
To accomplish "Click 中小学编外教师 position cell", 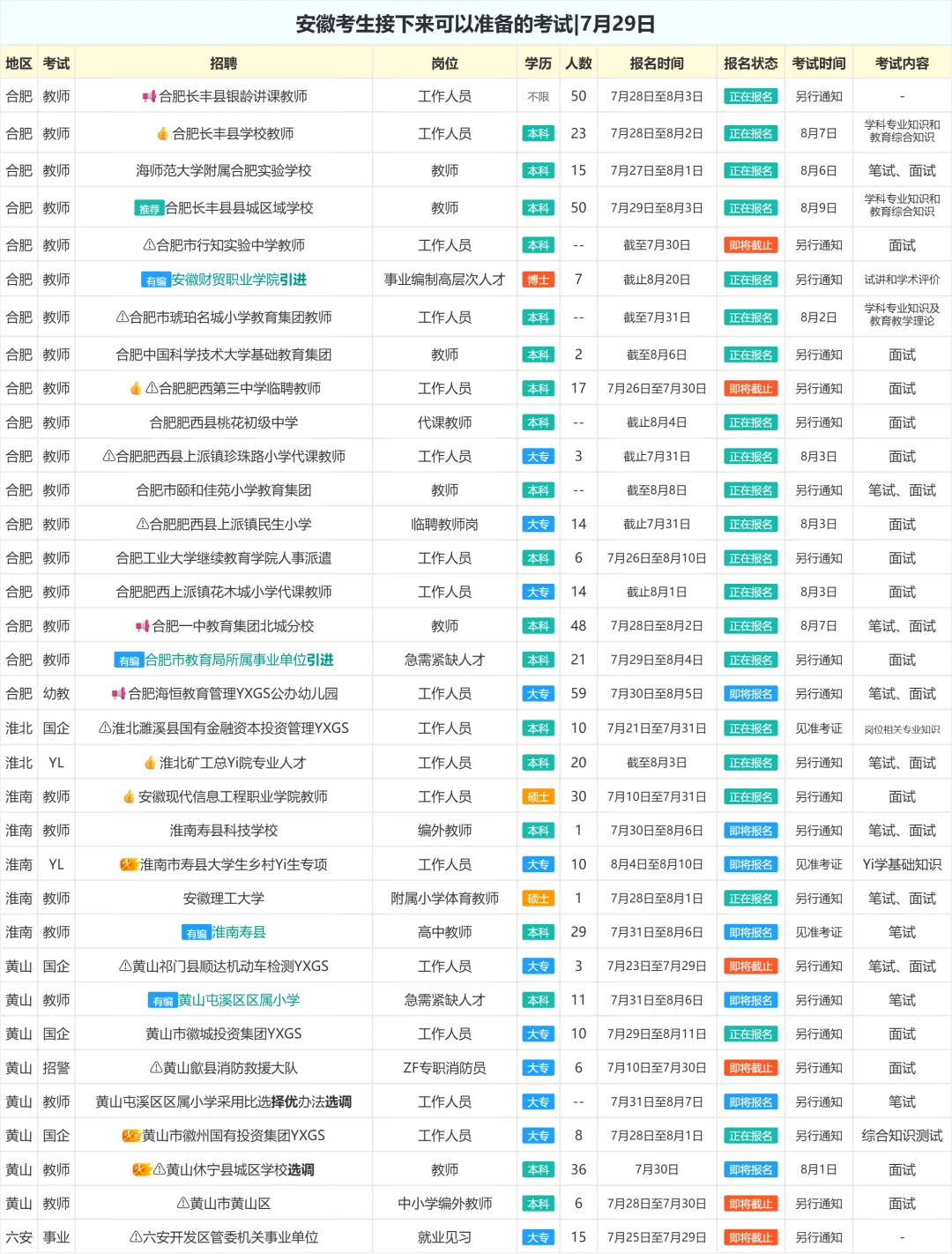I will (445, 1204).
